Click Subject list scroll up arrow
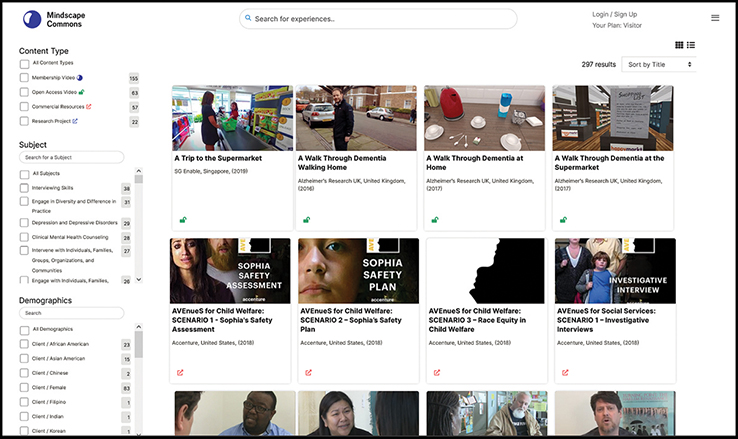Image resolution: width=738 pixels, height=439 pixels. pos(138,171)
